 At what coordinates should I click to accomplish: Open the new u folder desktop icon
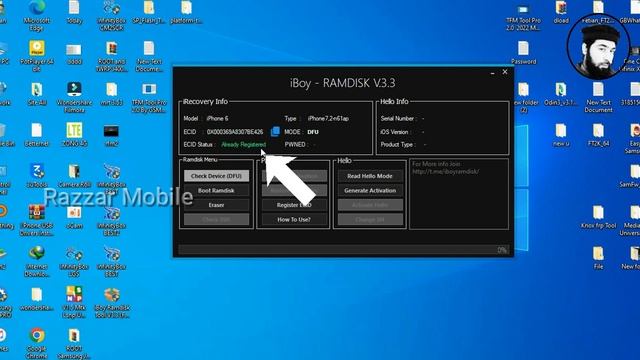(561, 135)
